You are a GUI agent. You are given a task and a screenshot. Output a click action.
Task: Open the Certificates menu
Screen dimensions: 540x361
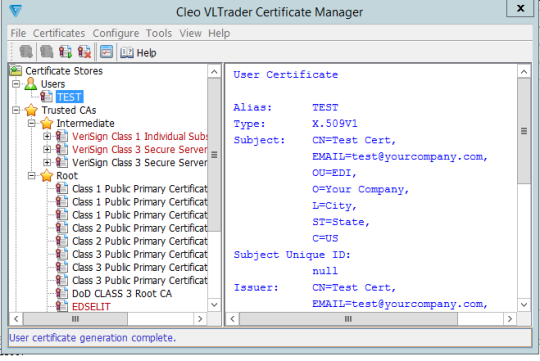click(x=59, y=33)
